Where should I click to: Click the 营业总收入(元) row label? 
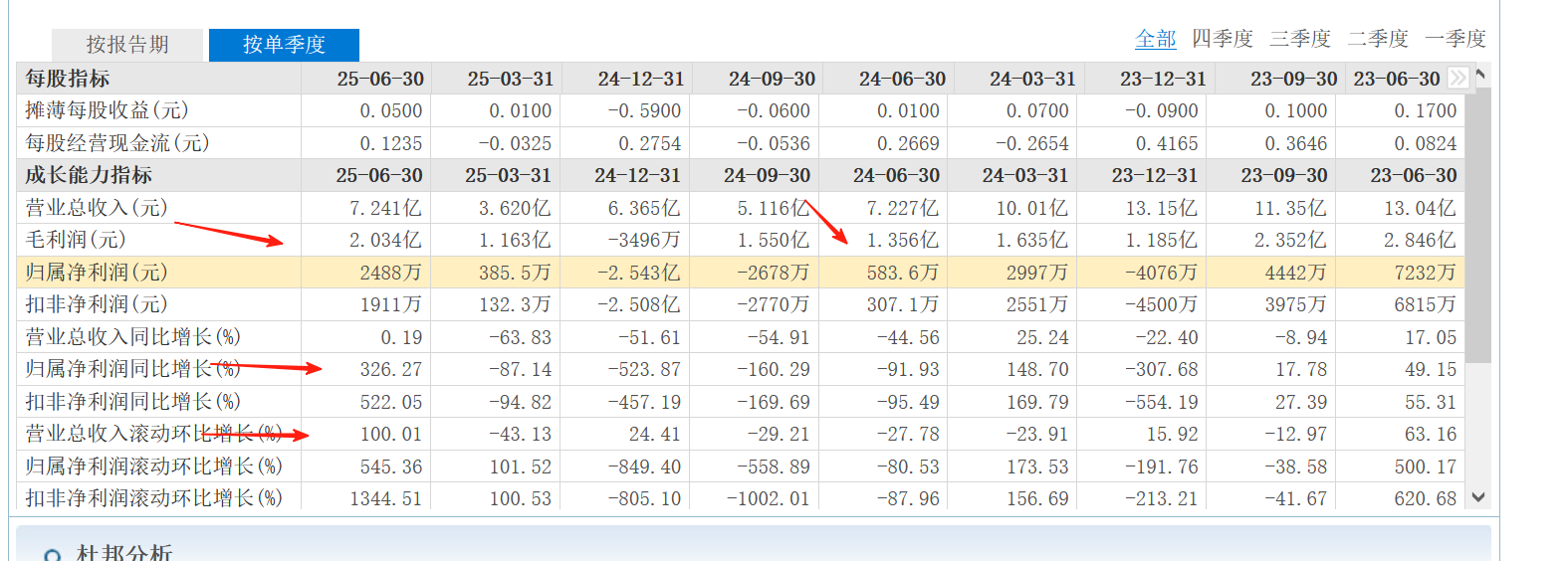coord(97,208)
